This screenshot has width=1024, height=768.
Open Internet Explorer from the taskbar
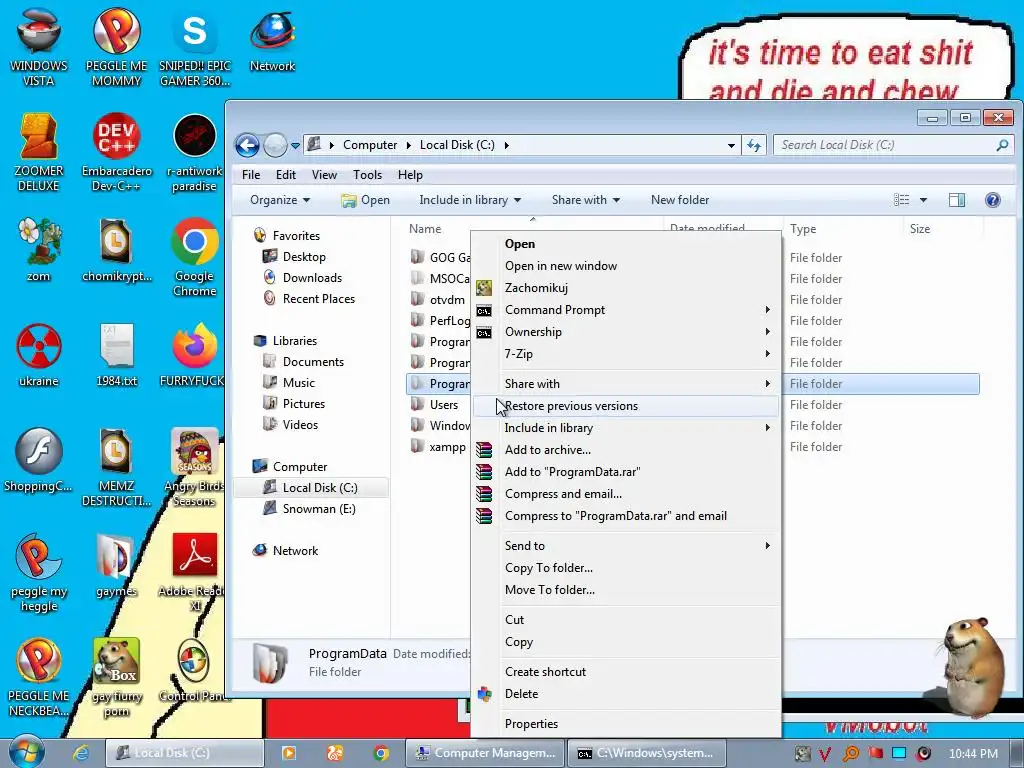click(81, 753)
